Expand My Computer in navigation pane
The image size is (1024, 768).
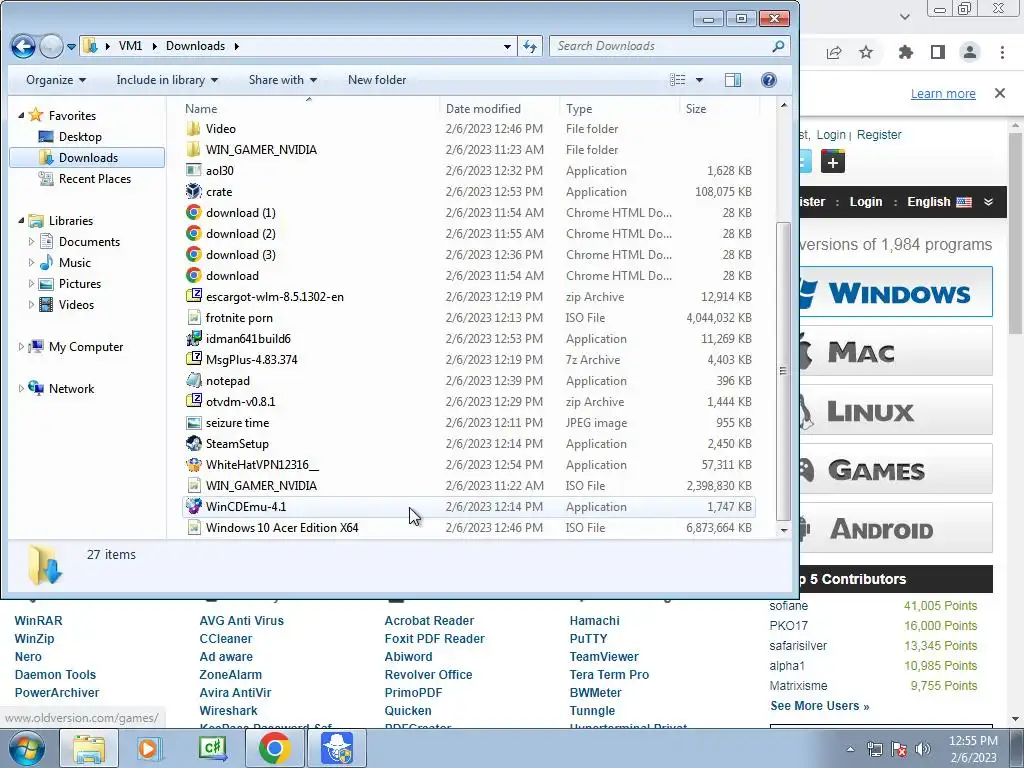pos(21,347)
